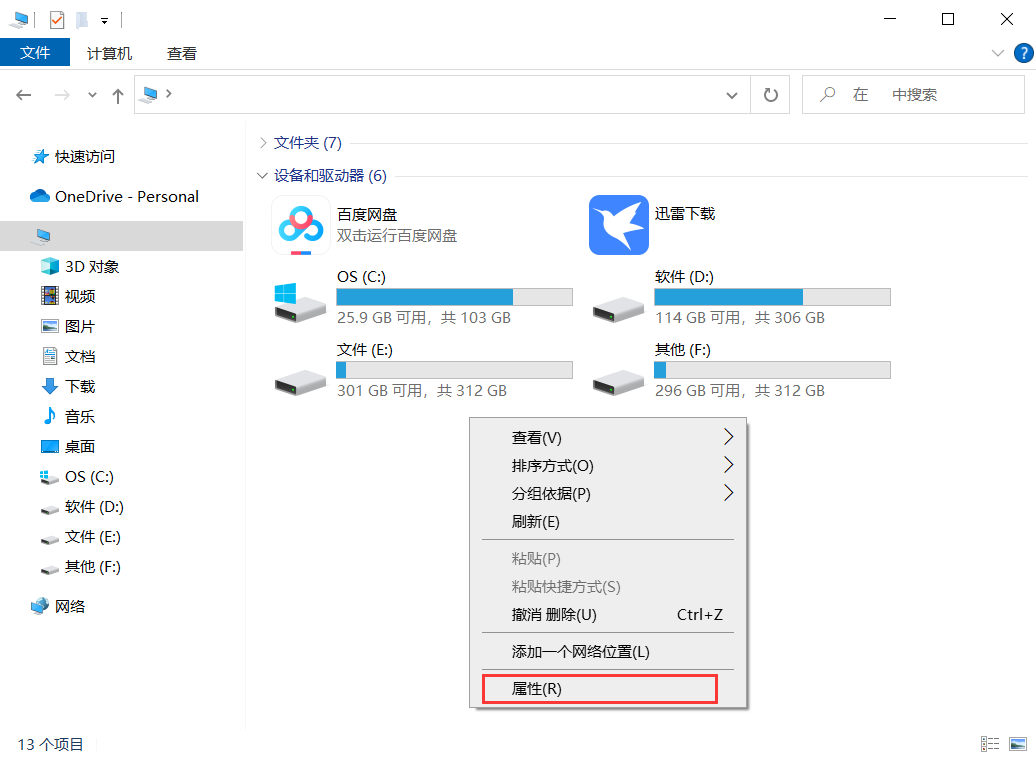Open the 排序方式(O) submenu
The width and height of the screenshot is (1036, 757).
[x=608, y=466]
